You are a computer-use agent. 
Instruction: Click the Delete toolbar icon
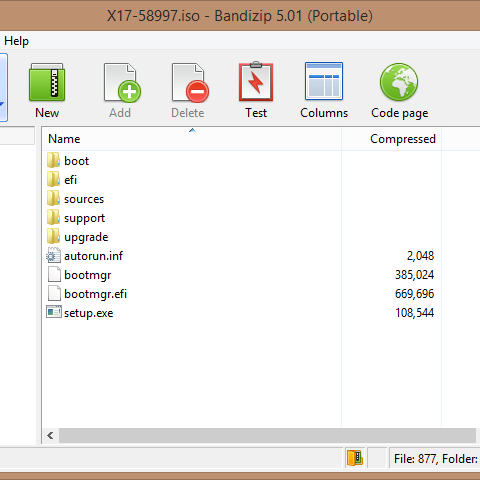(190, 82)
